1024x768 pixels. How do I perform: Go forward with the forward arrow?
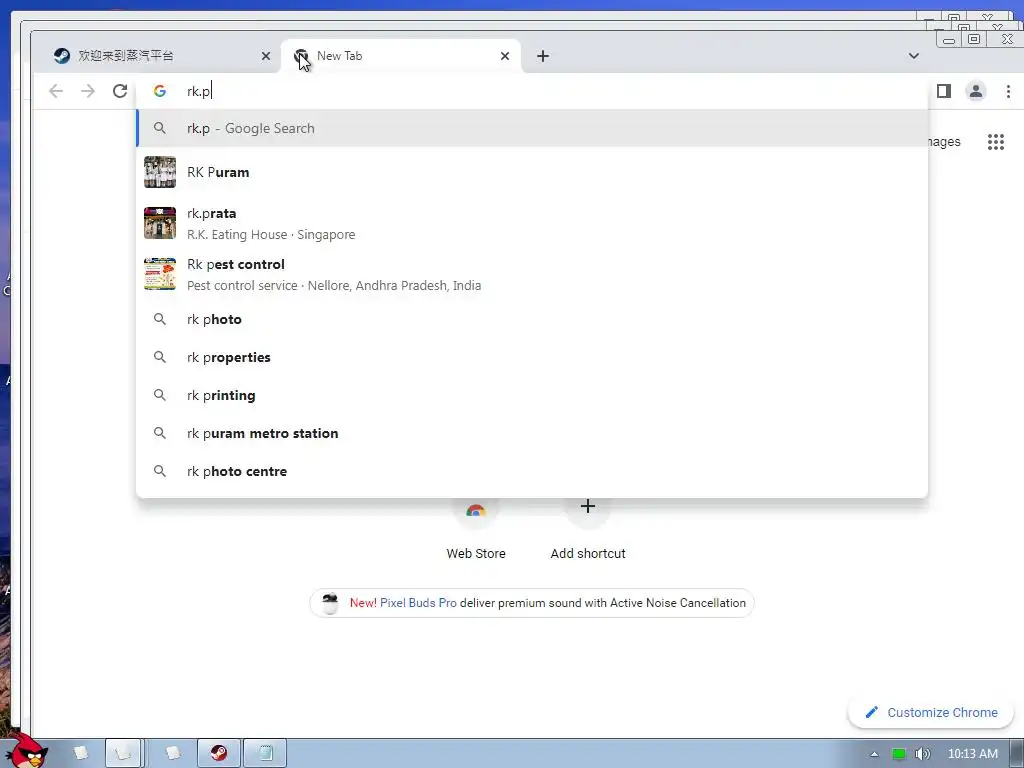pos(88,91)
